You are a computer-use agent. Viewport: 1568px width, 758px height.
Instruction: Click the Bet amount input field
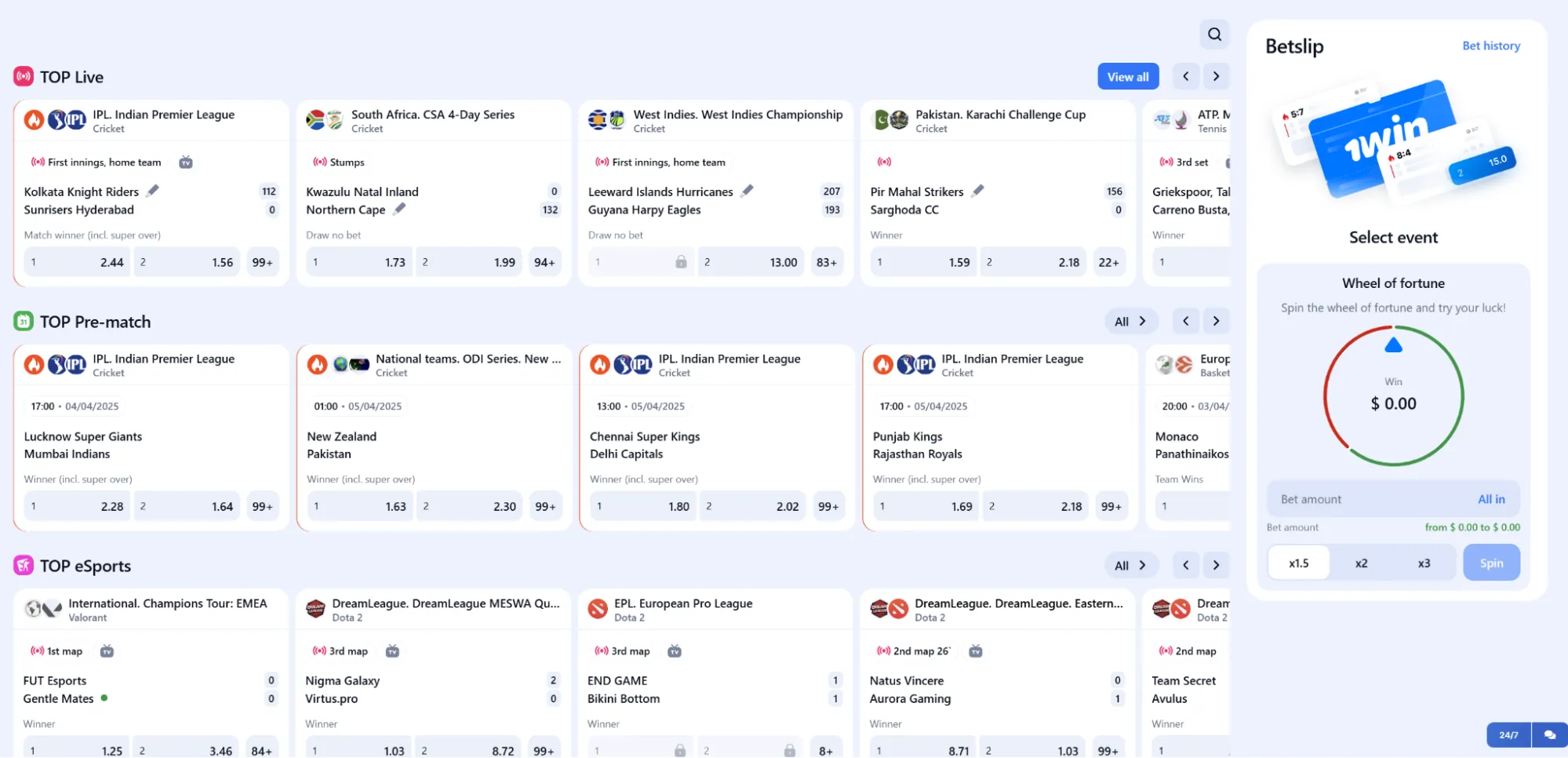coord(1373,500)
